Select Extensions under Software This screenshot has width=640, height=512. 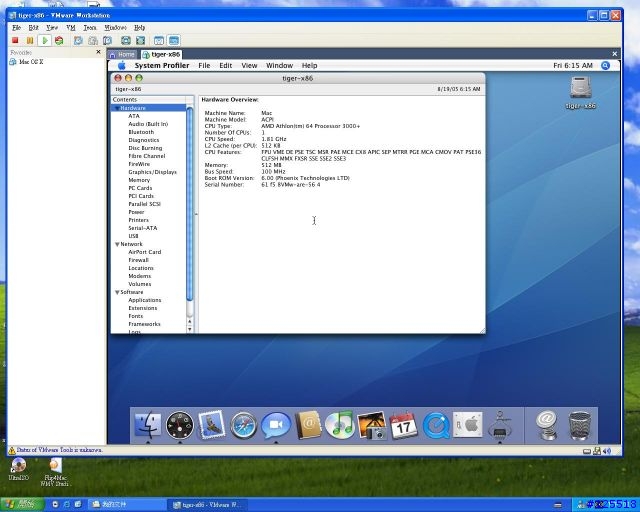coord(142,308)
